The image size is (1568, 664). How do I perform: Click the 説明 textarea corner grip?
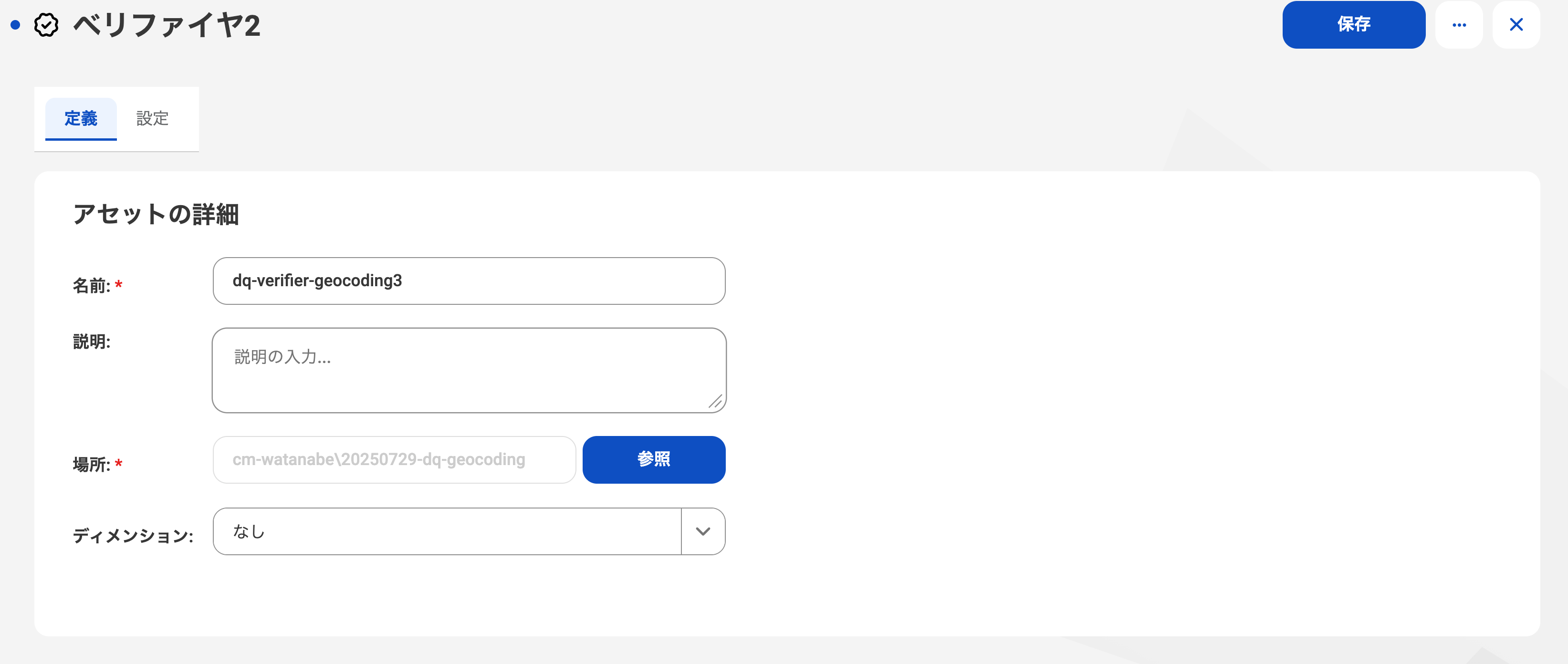coord(715,401)
